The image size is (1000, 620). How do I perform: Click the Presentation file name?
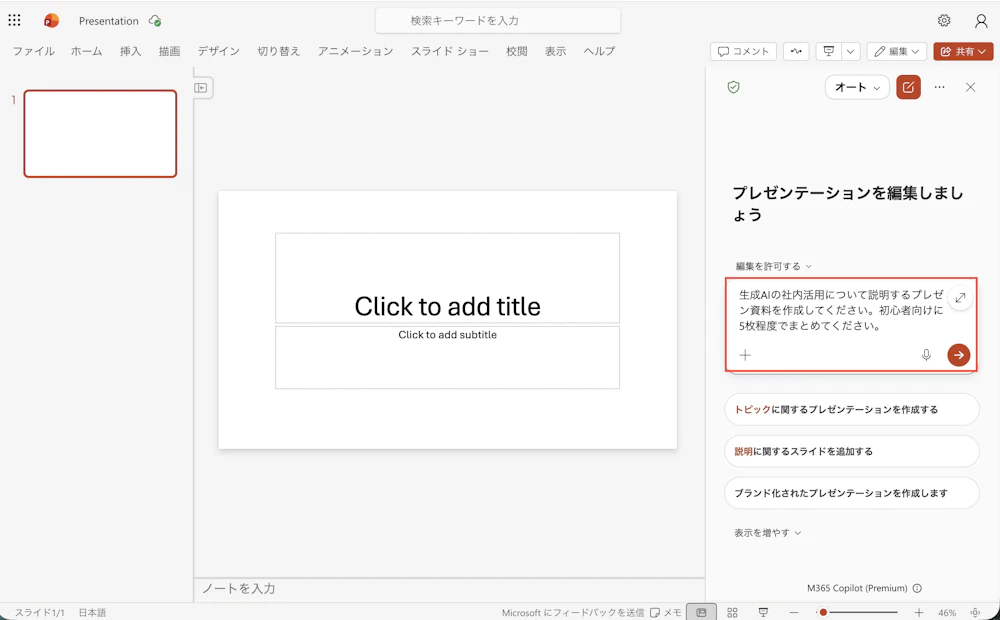pos(108,21)
